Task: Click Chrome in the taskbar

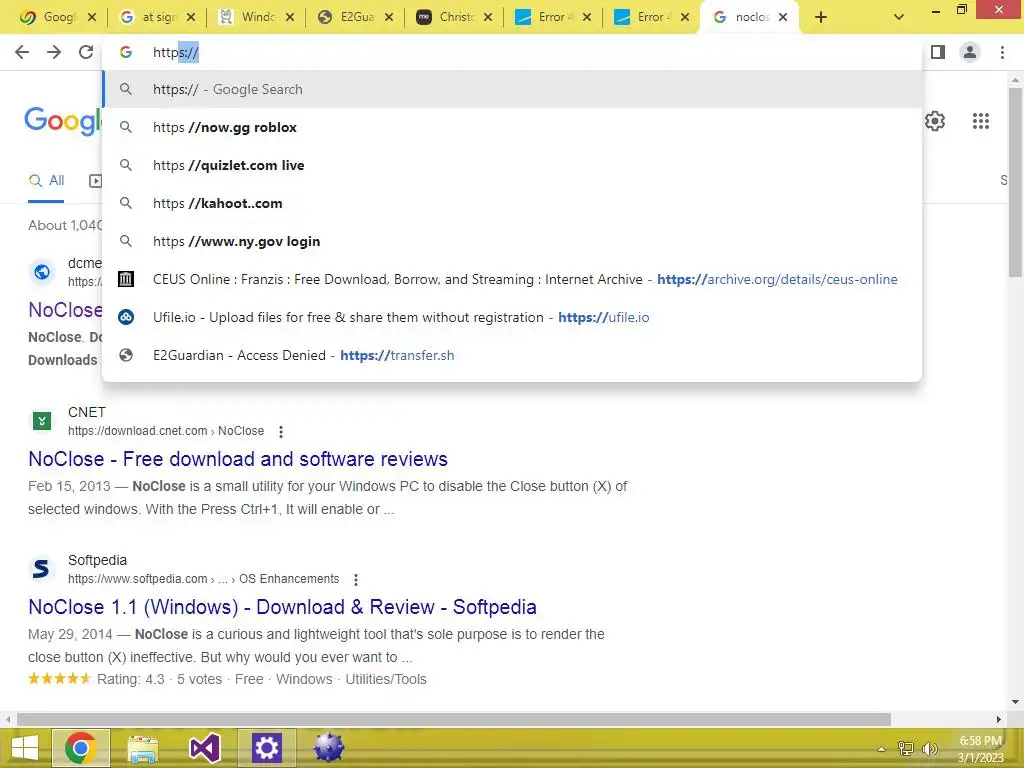Action: [80, 748]
